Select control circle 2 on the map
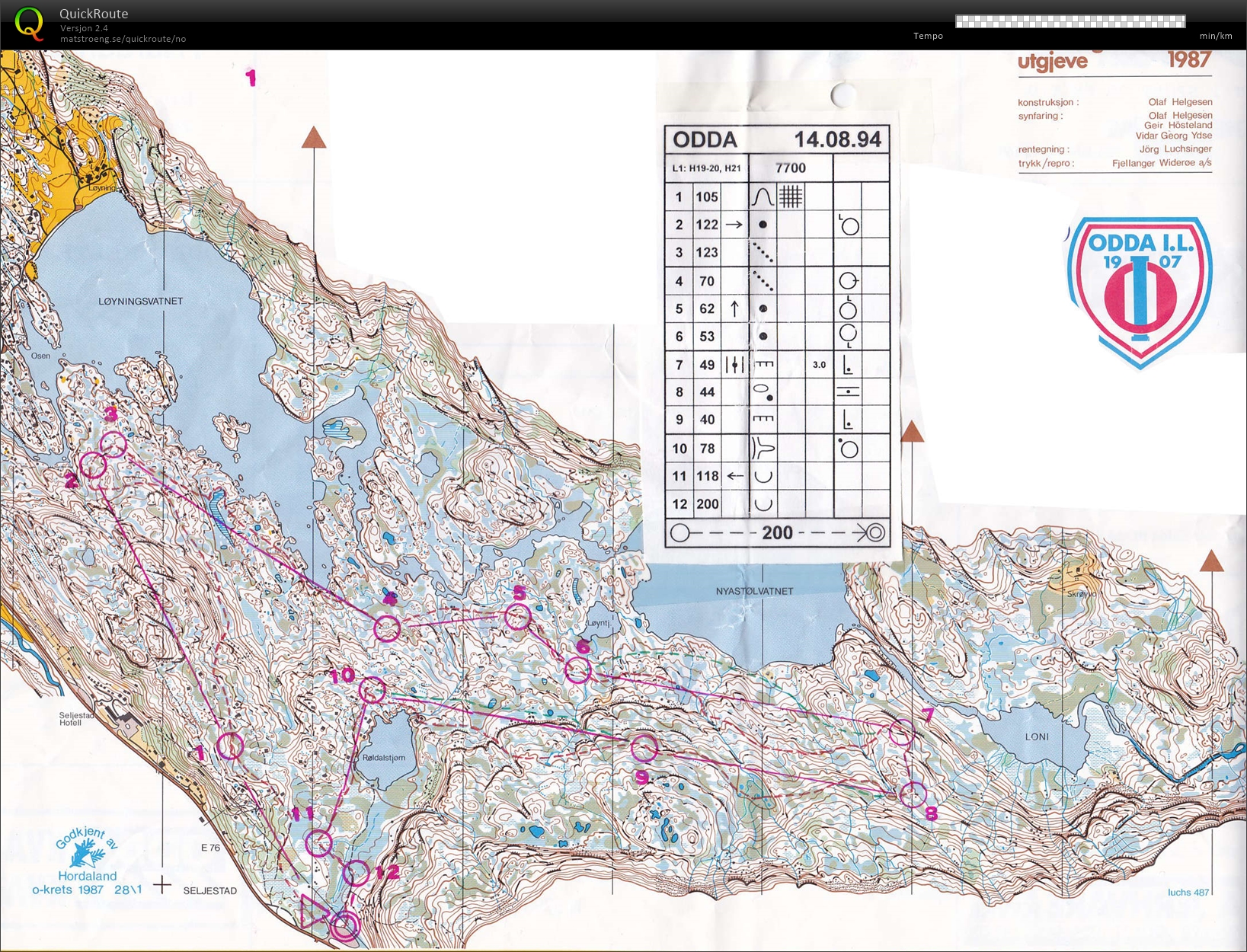 (93, 465)
